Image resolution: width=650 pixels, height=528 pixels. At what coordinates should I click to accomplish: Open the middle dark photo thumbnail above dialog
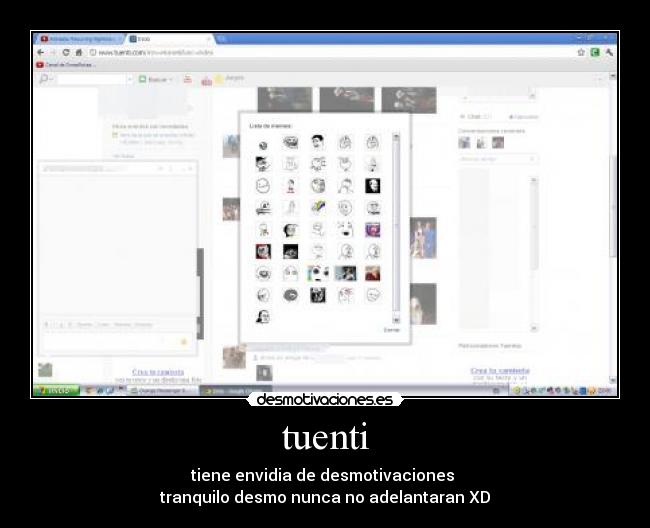(347, 99)
